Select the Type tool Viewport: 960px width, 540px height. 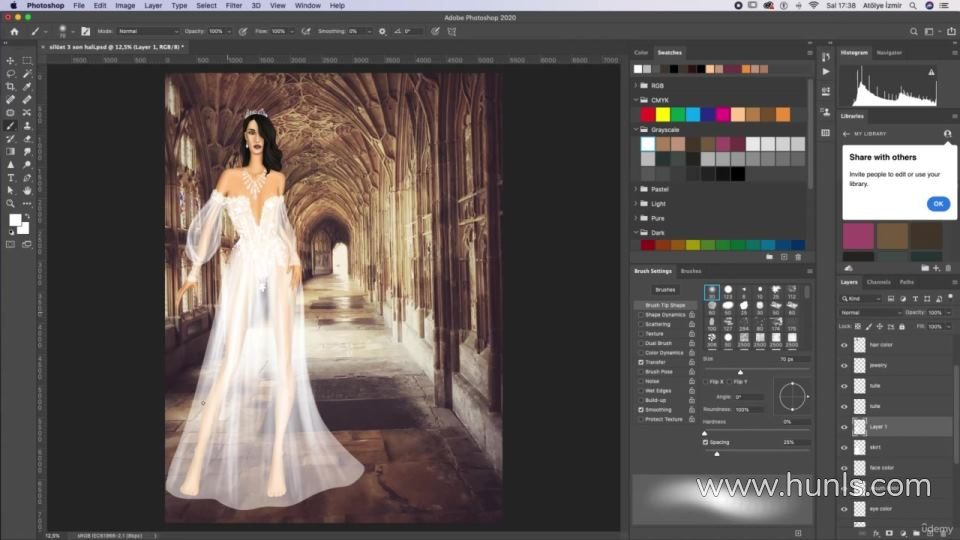pos(11,177)
